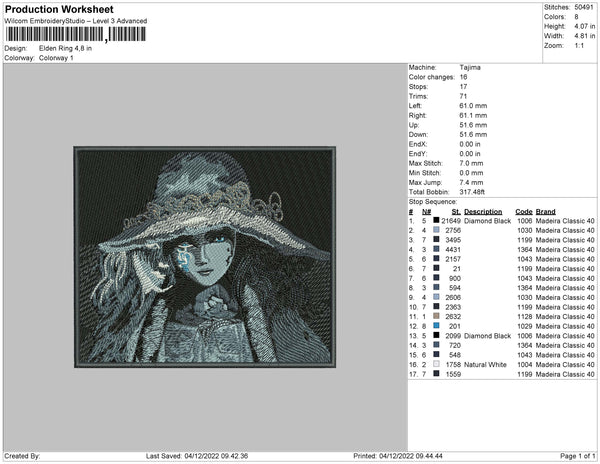
Task: Click the Machine value 'Tajima'
Action: [x=470, y=67]
